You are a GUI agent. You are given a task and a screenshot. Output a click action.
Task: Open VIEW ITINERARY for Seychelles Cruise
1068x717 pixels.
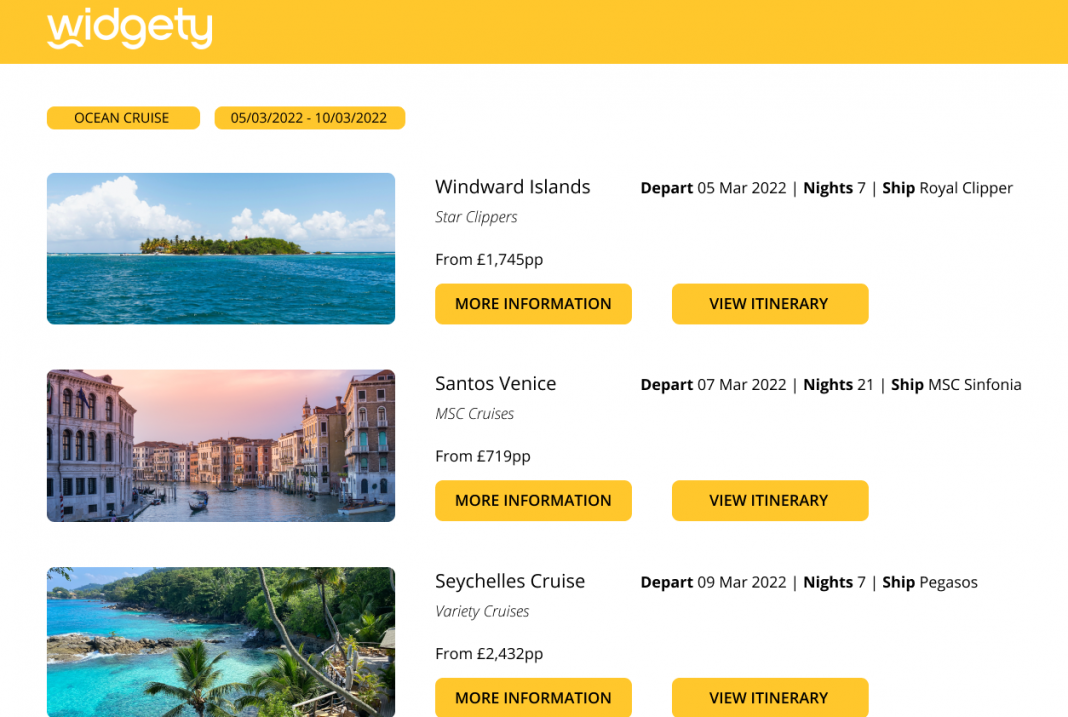[769, 697]
